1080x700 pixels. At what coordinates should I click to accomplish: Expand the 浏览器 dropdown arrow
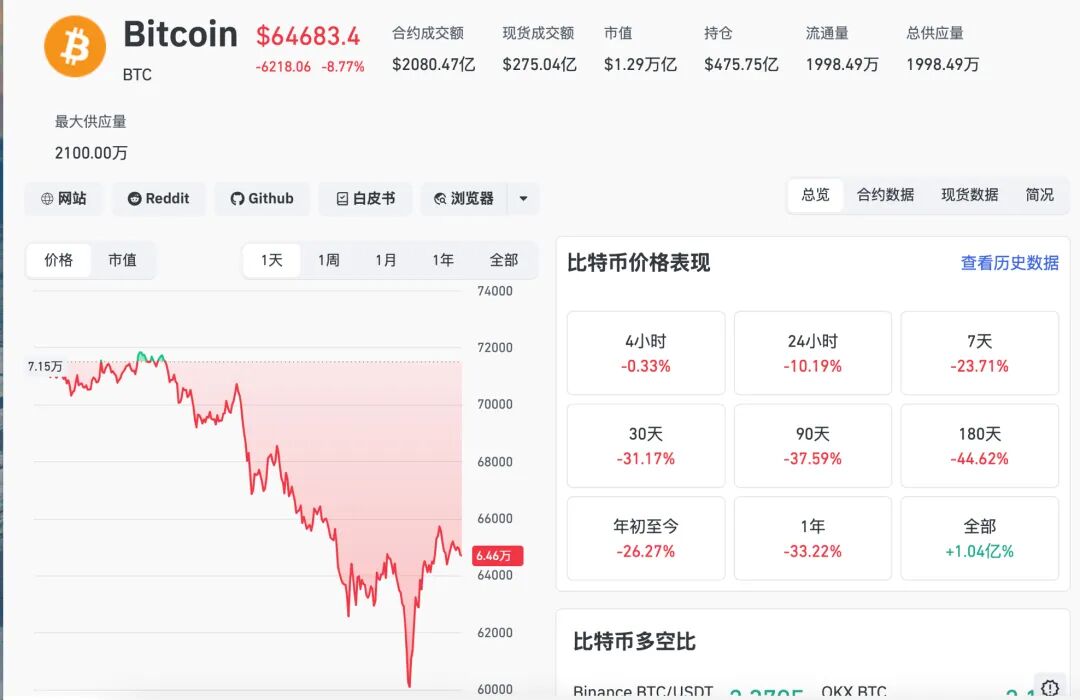523,198
